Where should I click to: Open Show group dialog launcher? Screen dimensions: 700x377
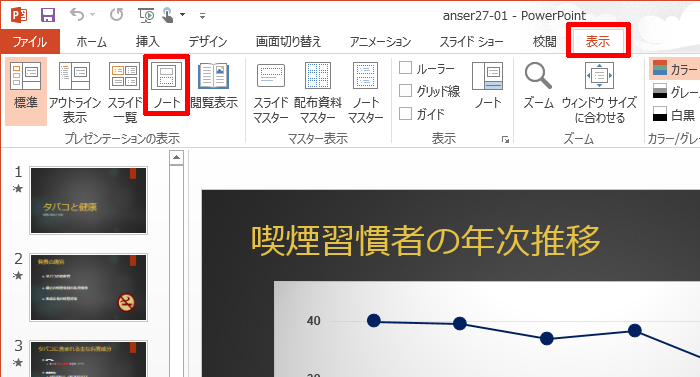click(505, 139)
